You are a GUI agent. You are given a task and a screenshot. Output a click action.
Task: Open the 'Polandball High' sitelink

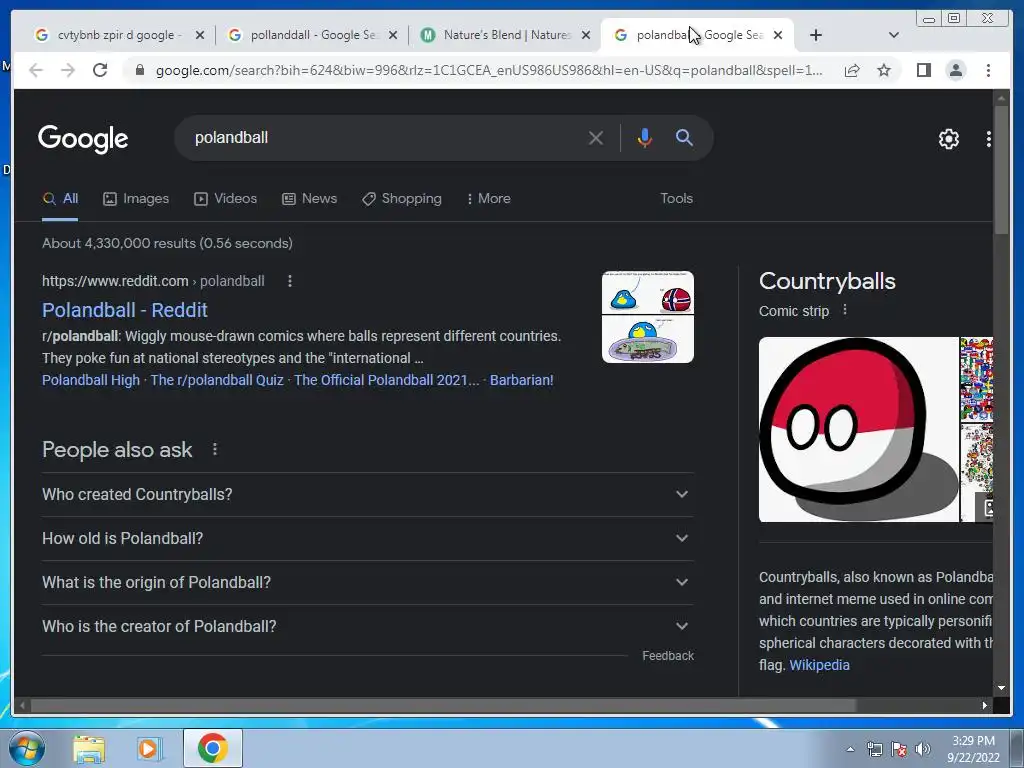pos(91,380)
